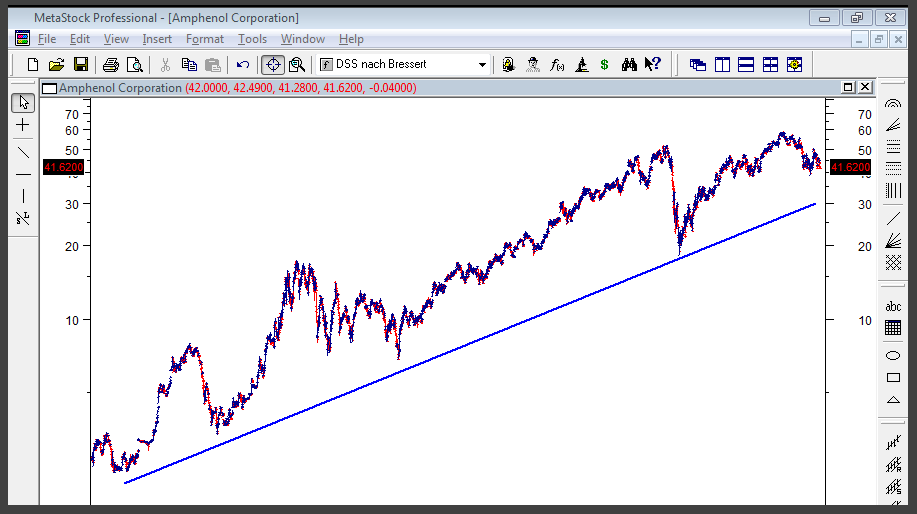Copy with the two-pages icon

coord(189,64)
